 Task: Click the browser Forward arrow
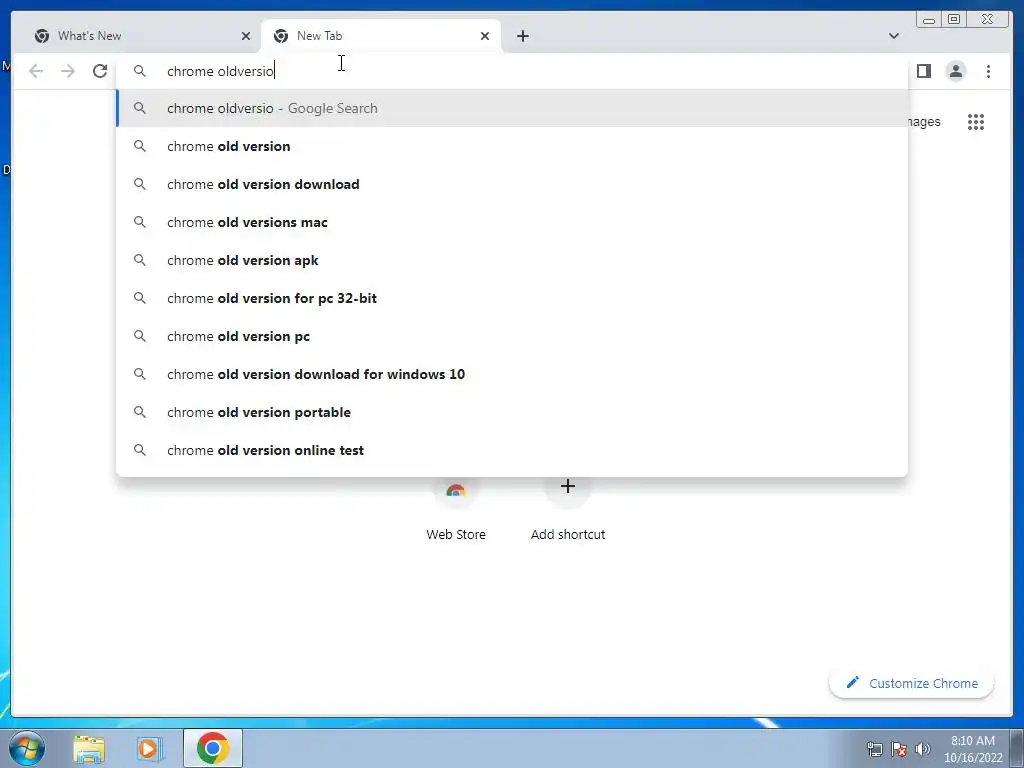(x=68, y=71)
